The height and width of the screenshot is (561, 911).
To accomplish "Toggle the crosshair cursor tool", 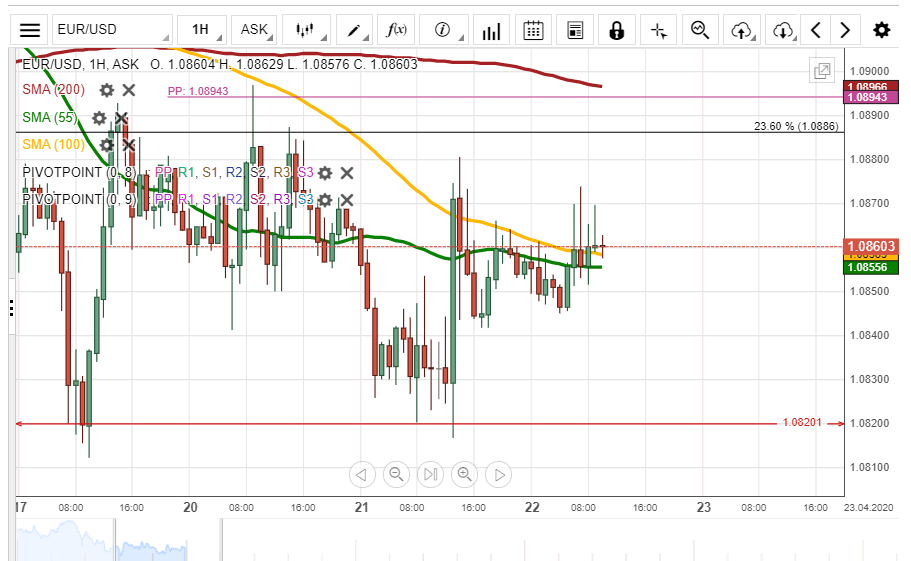I will 658,30.
